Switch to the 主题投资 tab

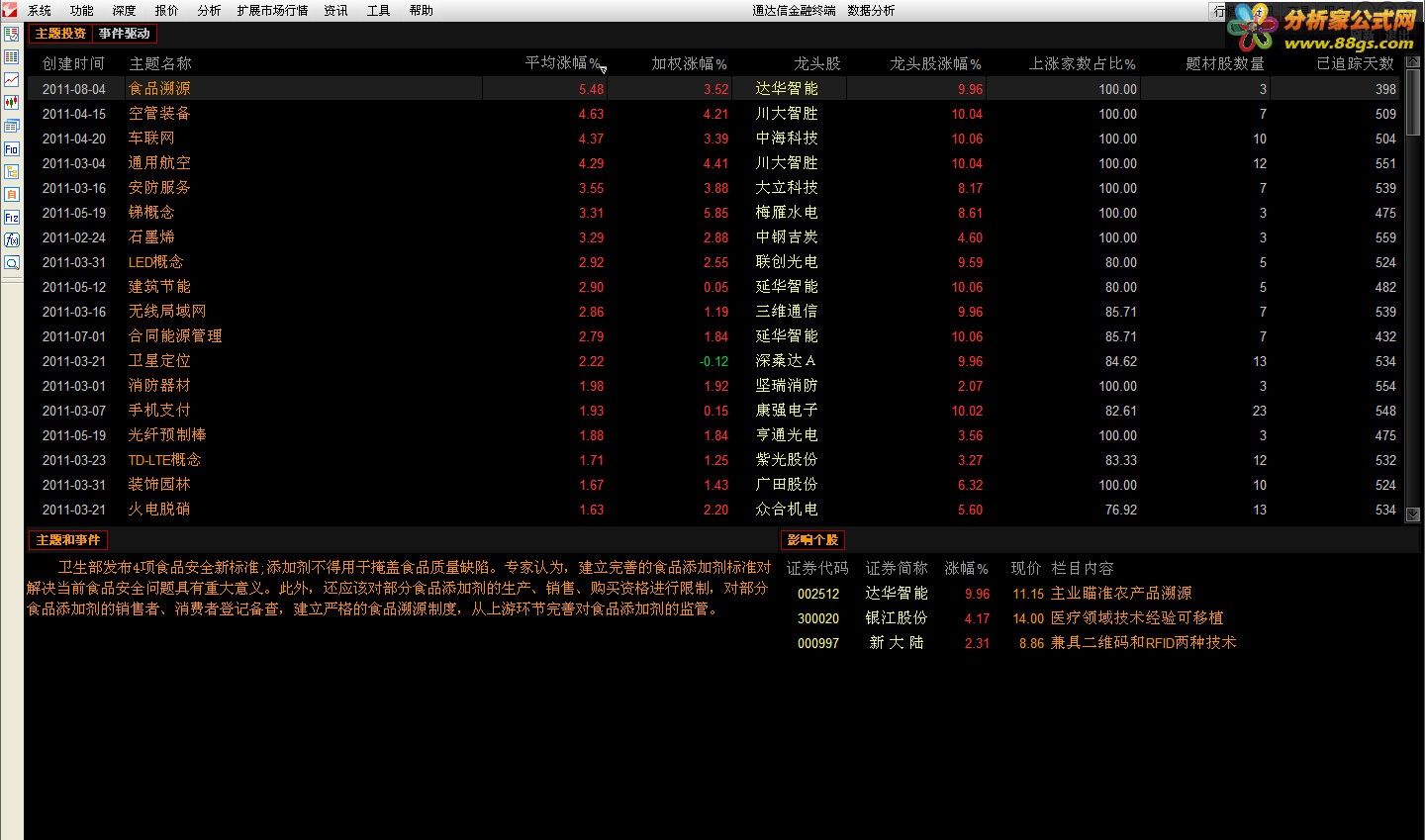[x=60, y=34]
